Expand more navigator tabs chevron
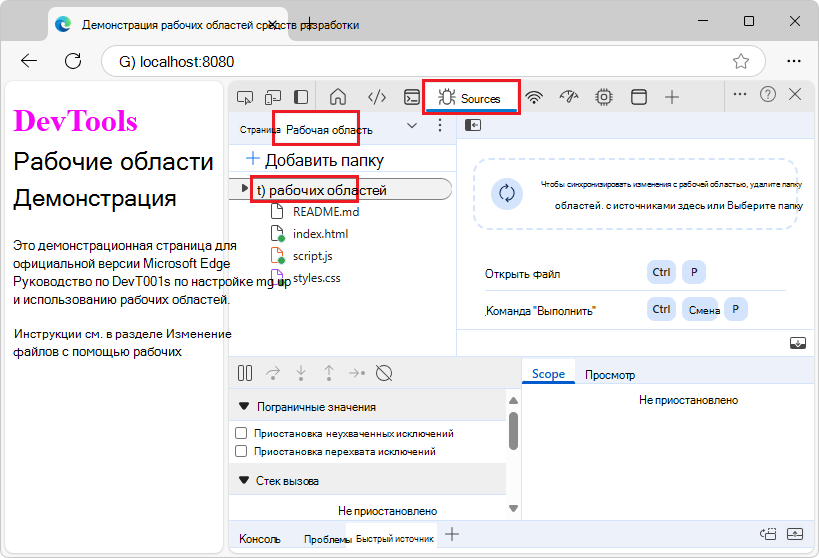The image size is (819, 558). point(412,125)
